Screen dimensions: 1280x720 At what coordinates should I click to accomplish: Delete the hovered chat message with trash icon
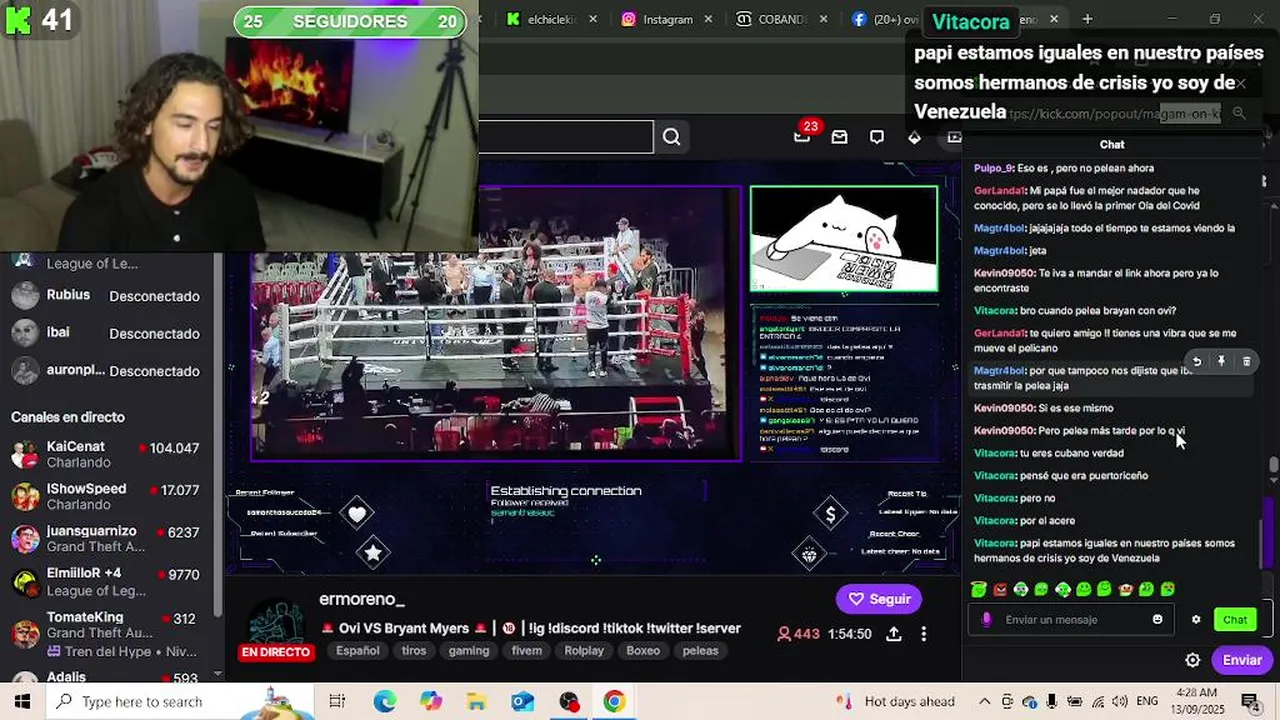(x=1246, y=361)
